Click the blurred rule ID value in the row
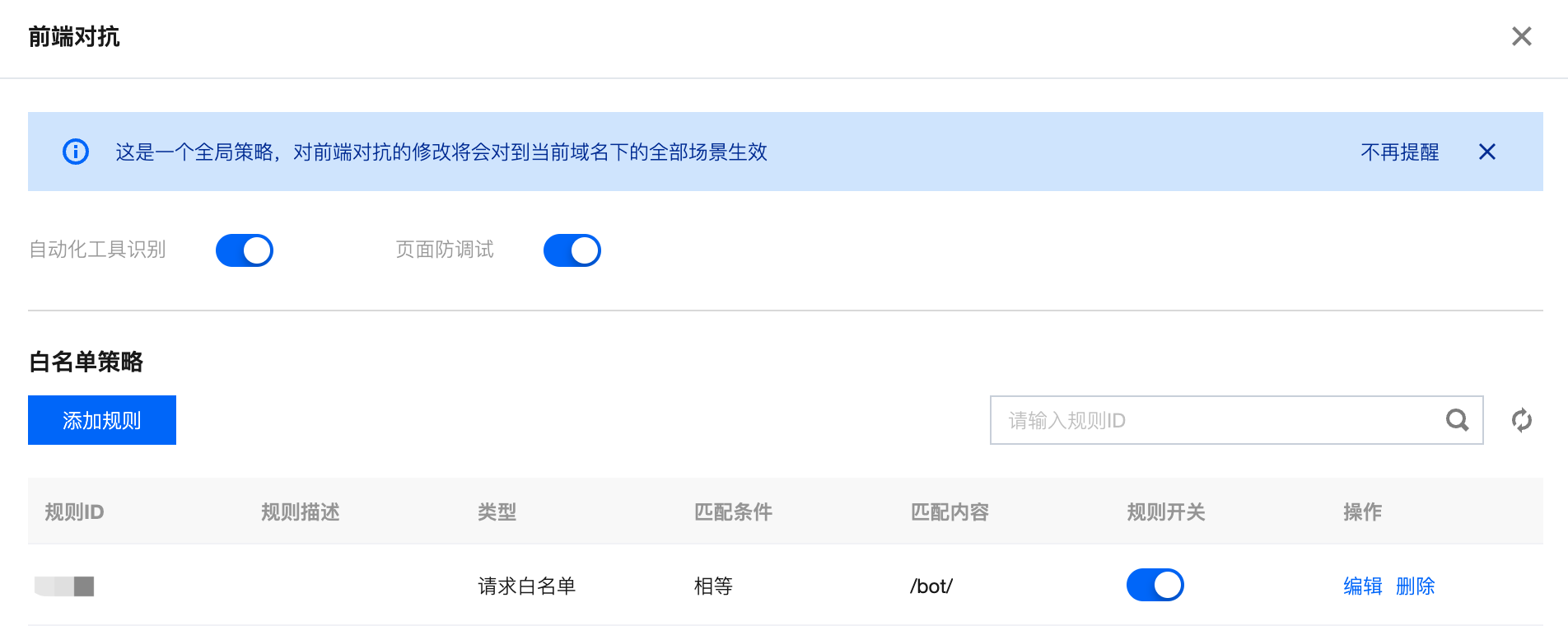The width and height of the screenshot is (1568, 626). coord(64,586)
